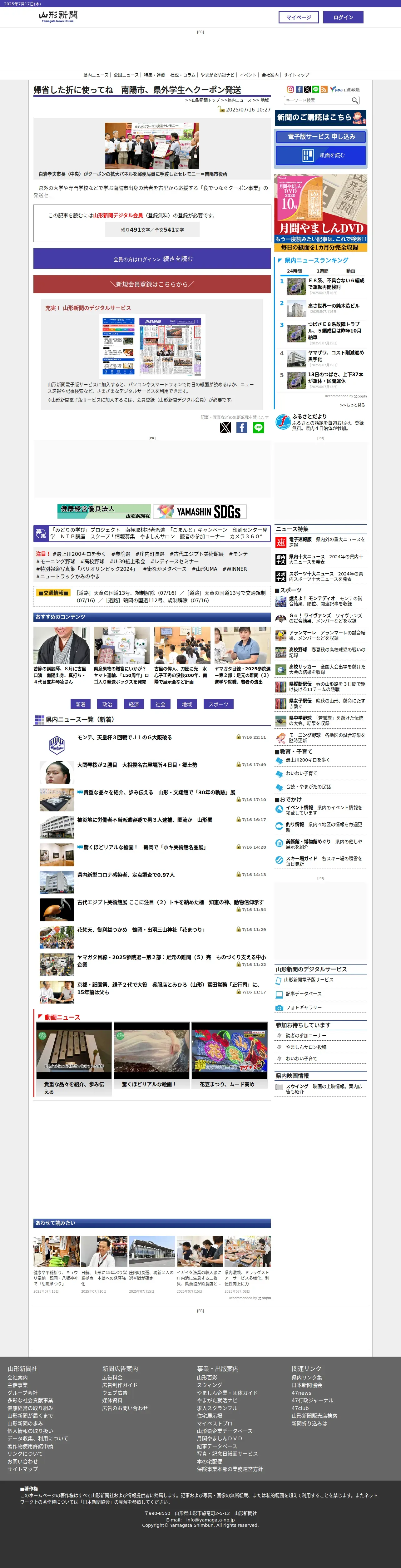Open 社説・コラム in the navigation menu
Viewport: 401px width, 1568px height.
(183, 75)
